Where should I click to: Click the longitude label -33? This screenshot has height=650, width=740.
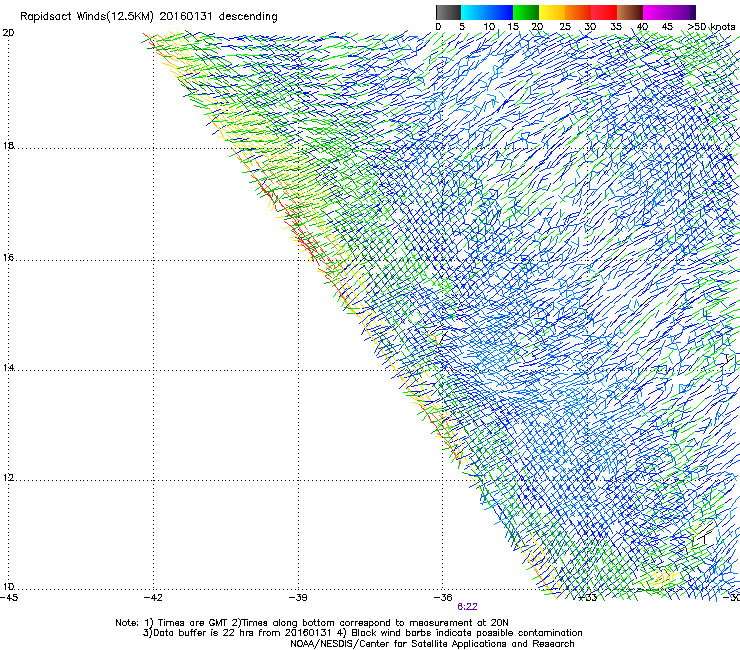(x=588, y=598)
